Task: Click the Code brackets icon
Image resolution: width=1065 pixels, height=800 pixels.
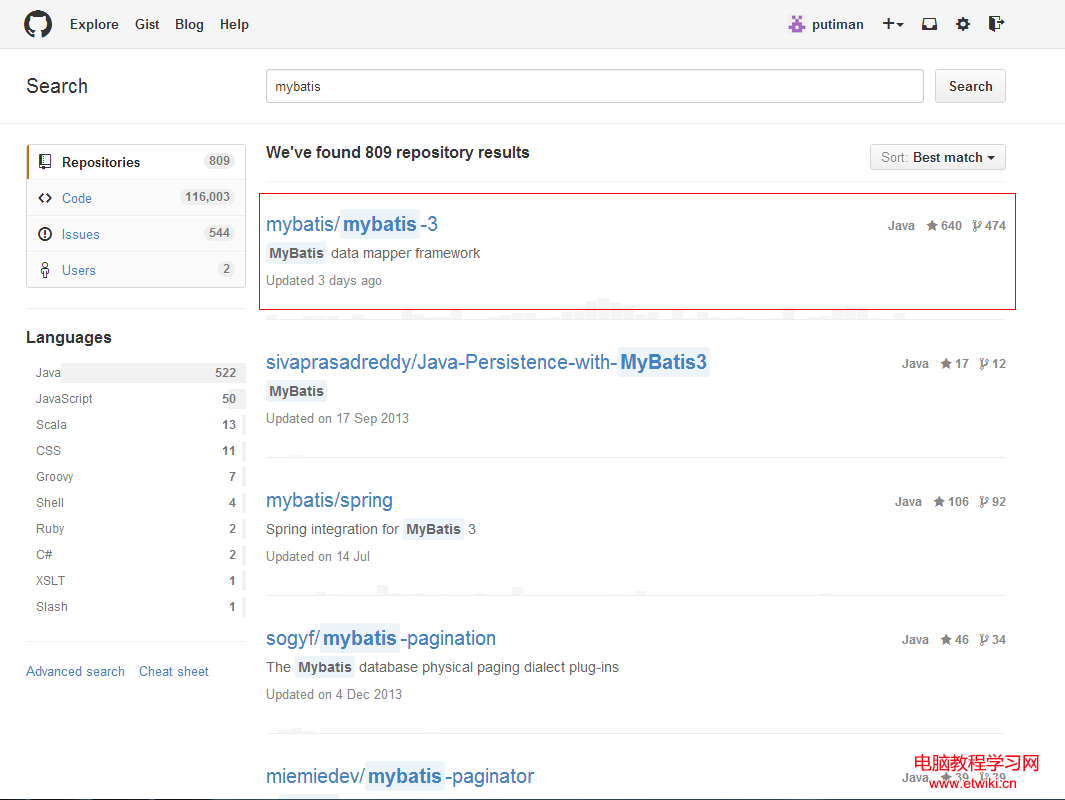Action: tap(45, 198)
